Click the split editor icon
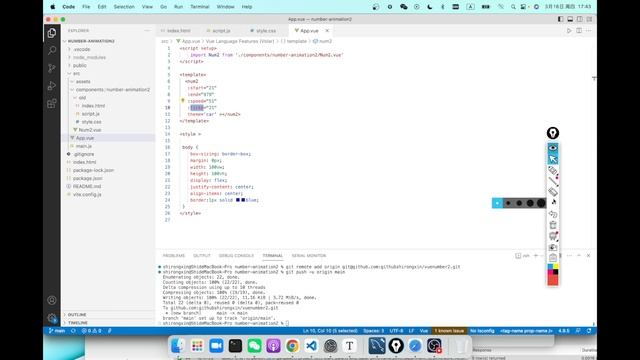 579,31
